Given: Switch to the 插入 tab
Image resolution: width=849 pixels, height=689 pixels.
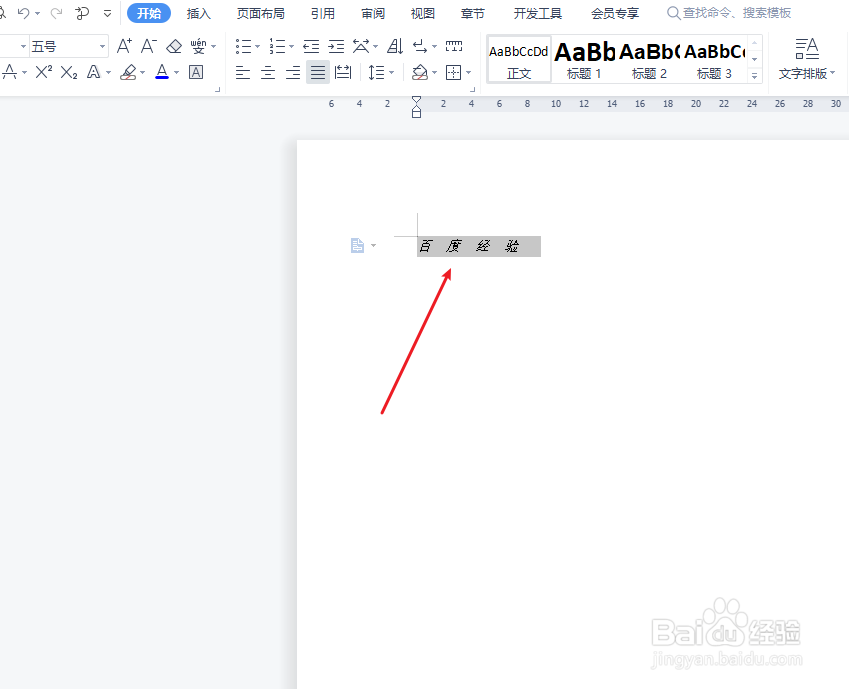Looking at the screenshot, I should pos(199,13).
